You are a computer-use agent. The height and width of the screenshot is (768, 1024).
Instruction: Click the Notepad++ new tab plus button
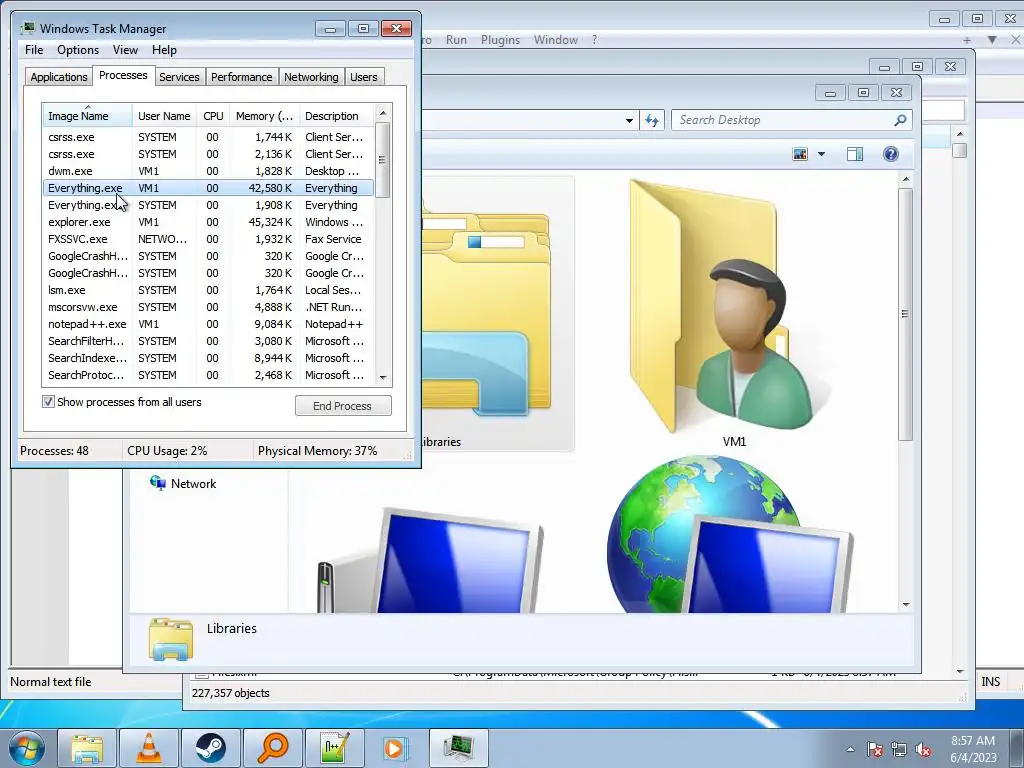967,40
